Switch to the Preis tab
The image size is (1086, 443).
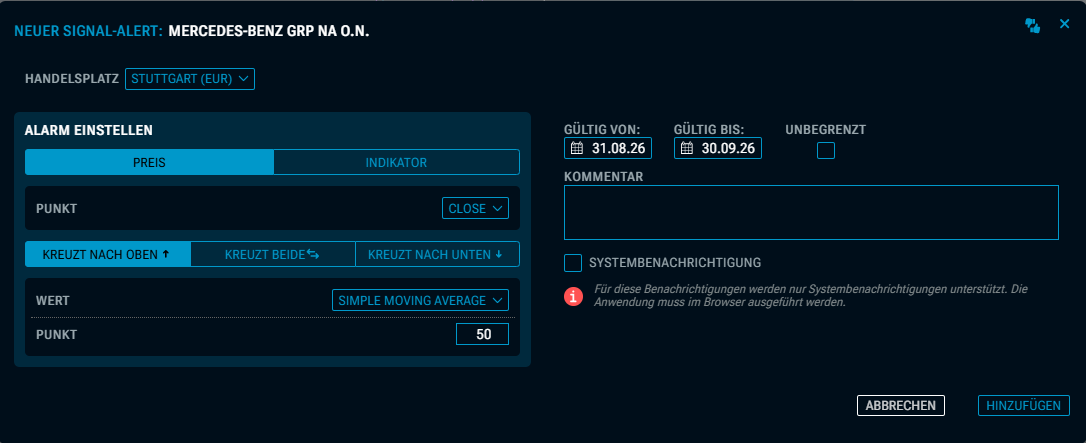coord(150,163)
